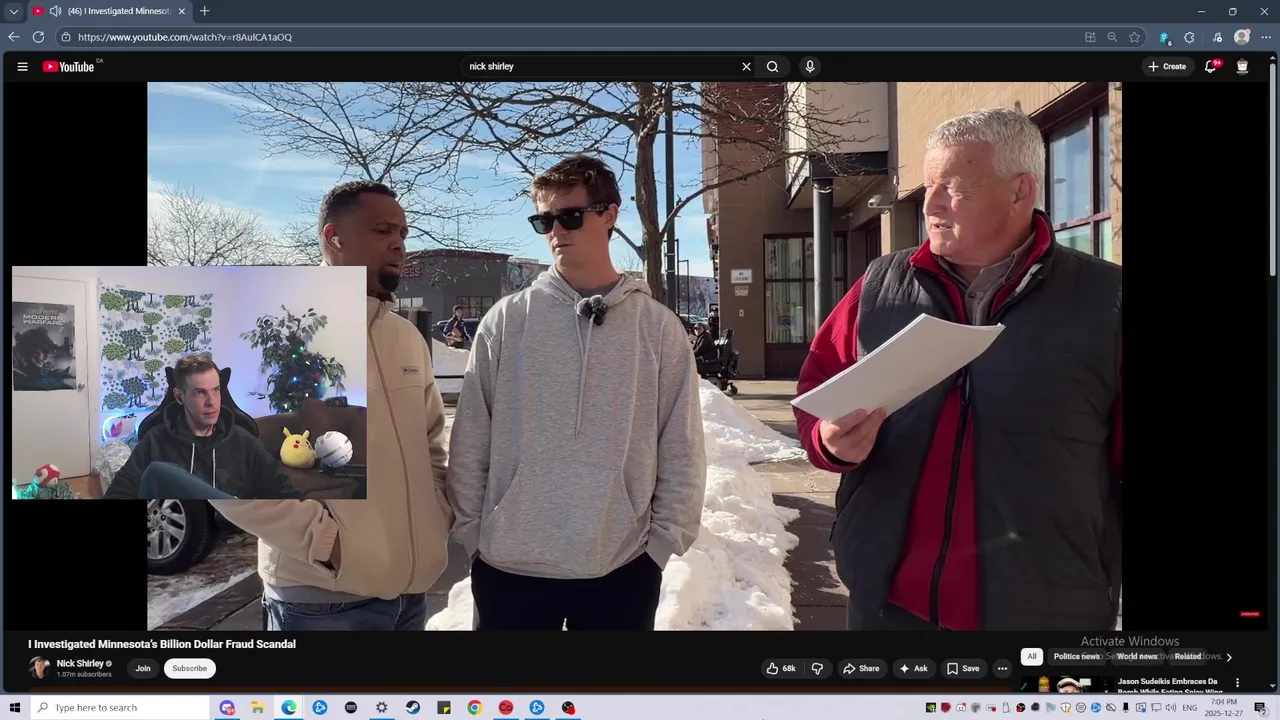Click the ENG language indicator

pos(1190,708)
